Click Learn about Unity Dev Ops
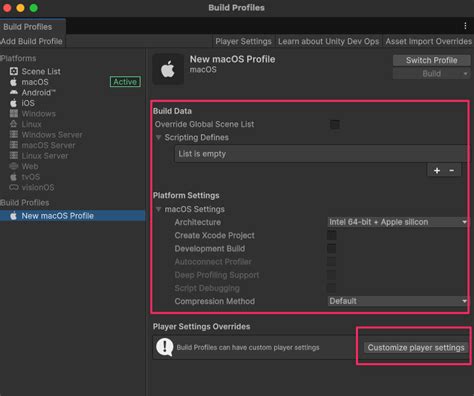The width and height of the screenshot is (474, 396). (x=329, y=41)
